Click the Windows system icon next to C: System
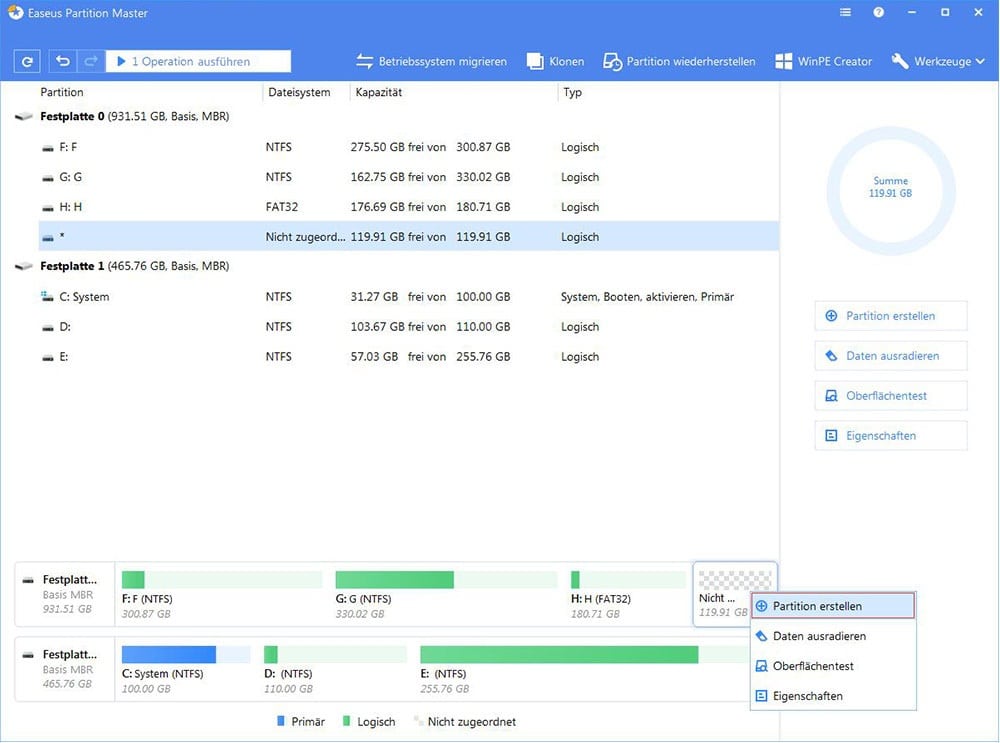Screen dimensions: 1000x743 point(47,297)
